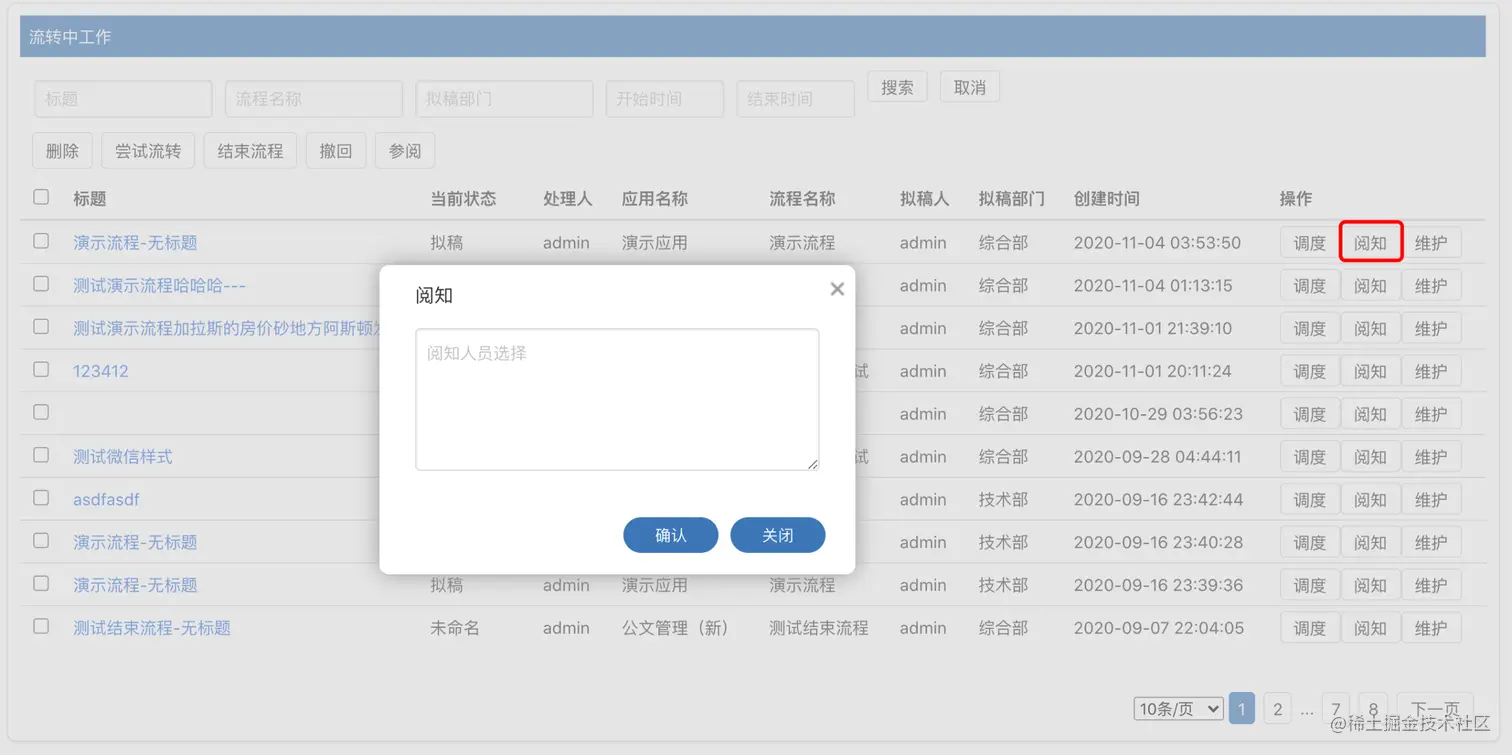Click 维护 in the 2020-11-01 20:11:24 row
The image size is (1512, 755).
(x=1431, y=371)
